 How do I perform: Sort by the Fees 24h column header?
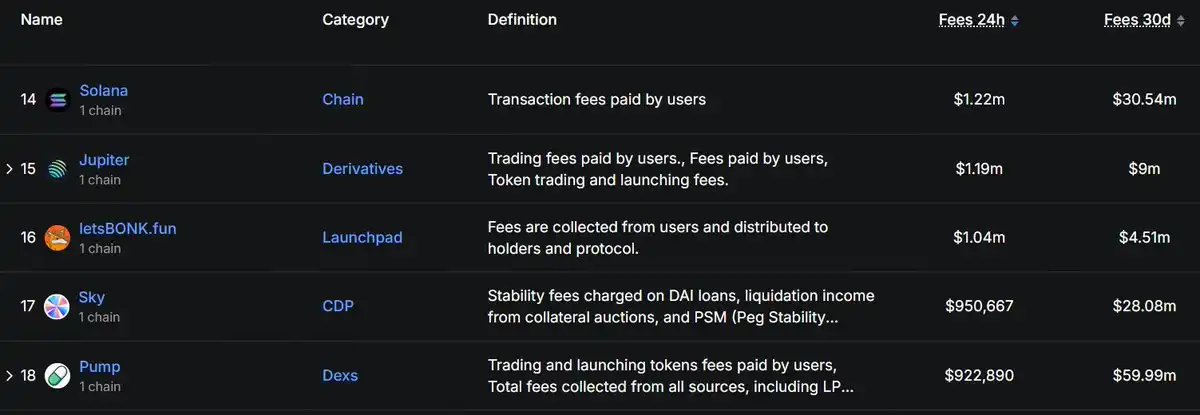(972, 20)
